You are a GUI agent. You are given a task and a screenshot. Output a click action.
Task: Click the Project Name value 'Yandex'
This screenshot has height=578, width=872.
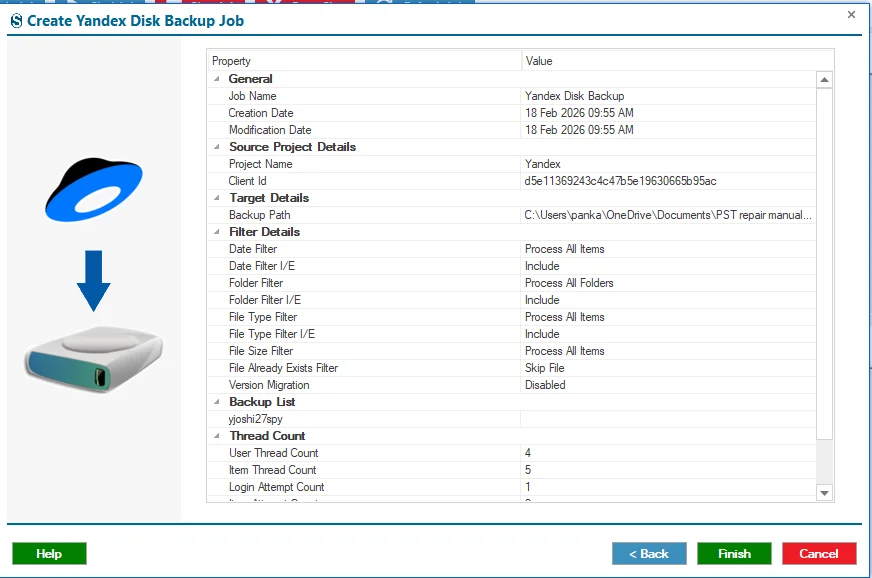(x=543, y=164)
